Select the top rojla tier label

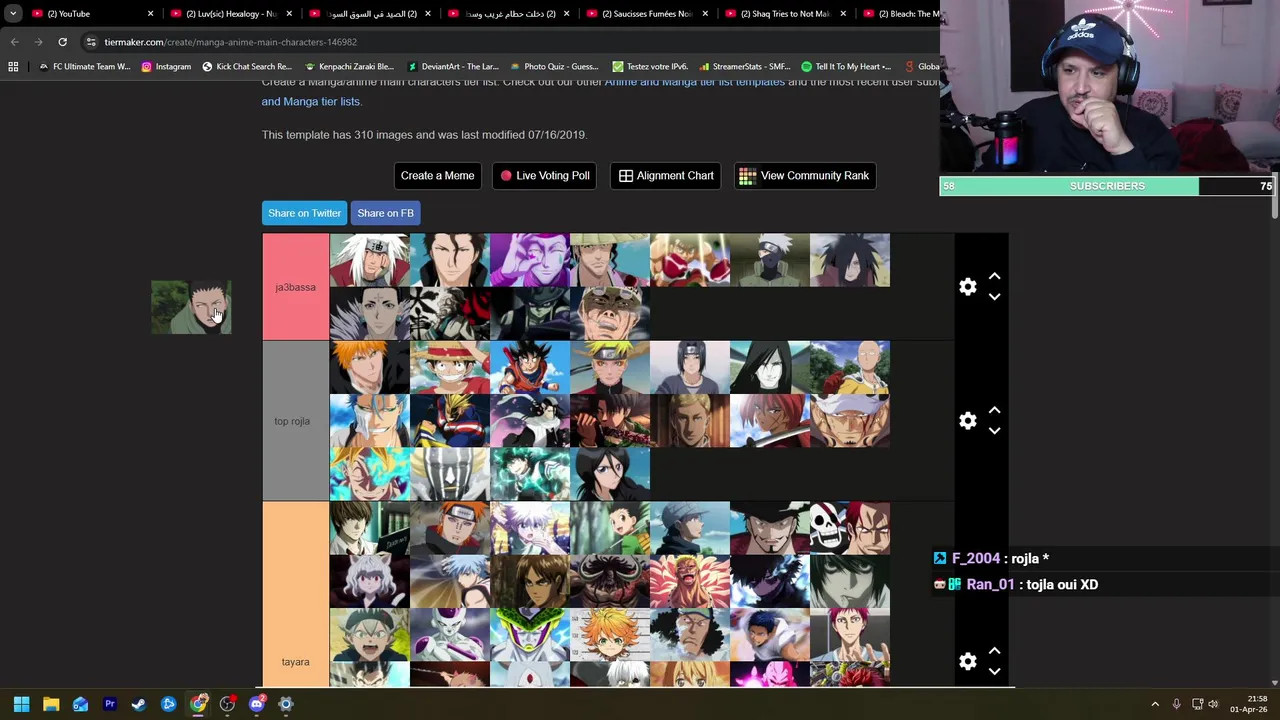tap(295, 421)
